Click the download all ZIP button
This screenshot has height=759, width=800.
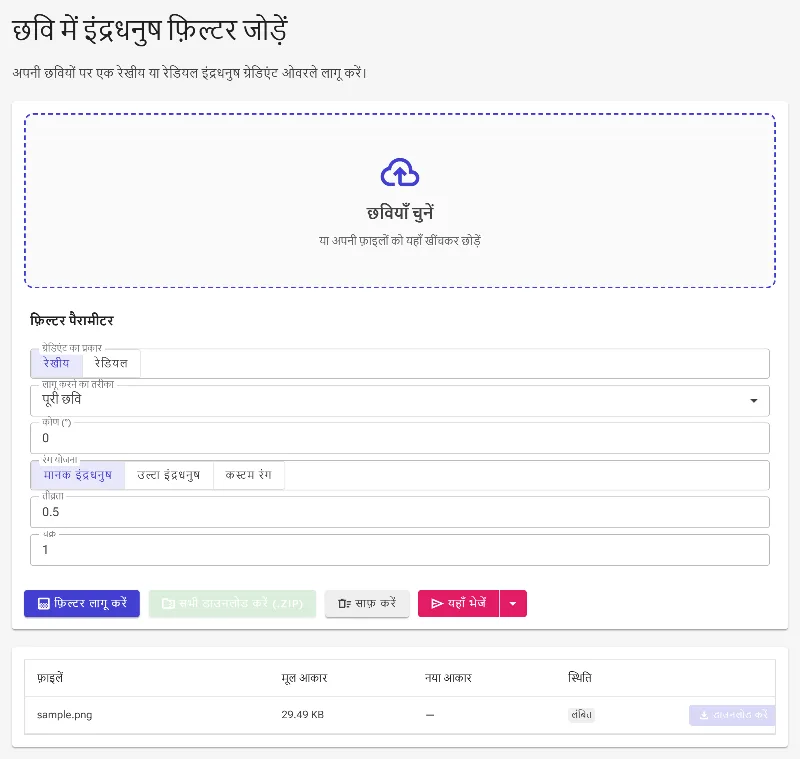click(232, 603)
